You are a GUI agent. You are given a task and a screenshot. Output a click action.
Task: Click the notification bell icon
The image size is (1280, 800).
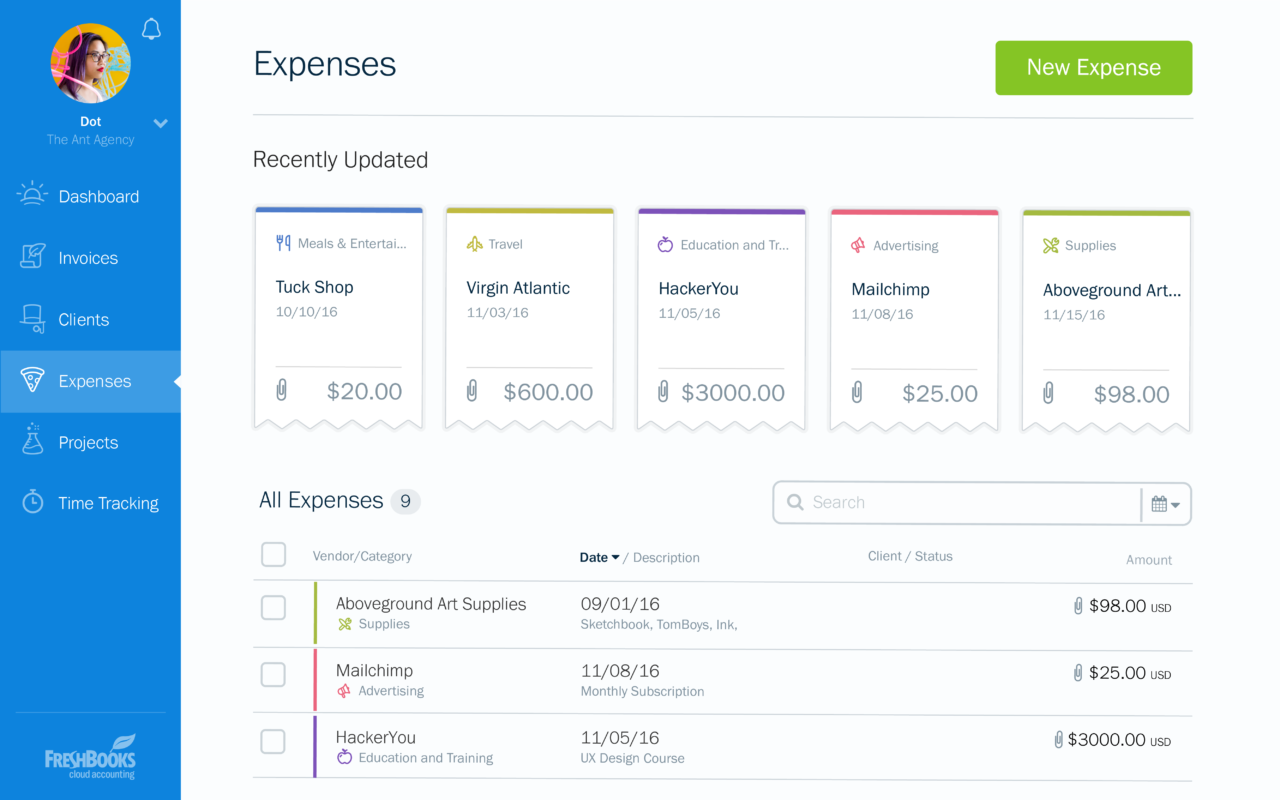[x=151, y=29]
